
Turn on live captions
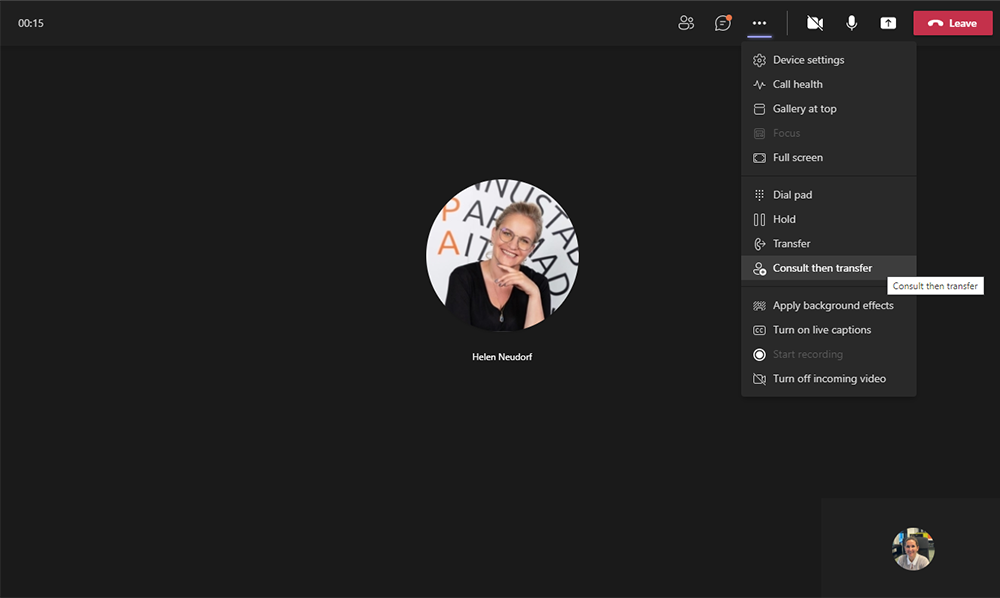pyautogui.click(x=821, y=330)
